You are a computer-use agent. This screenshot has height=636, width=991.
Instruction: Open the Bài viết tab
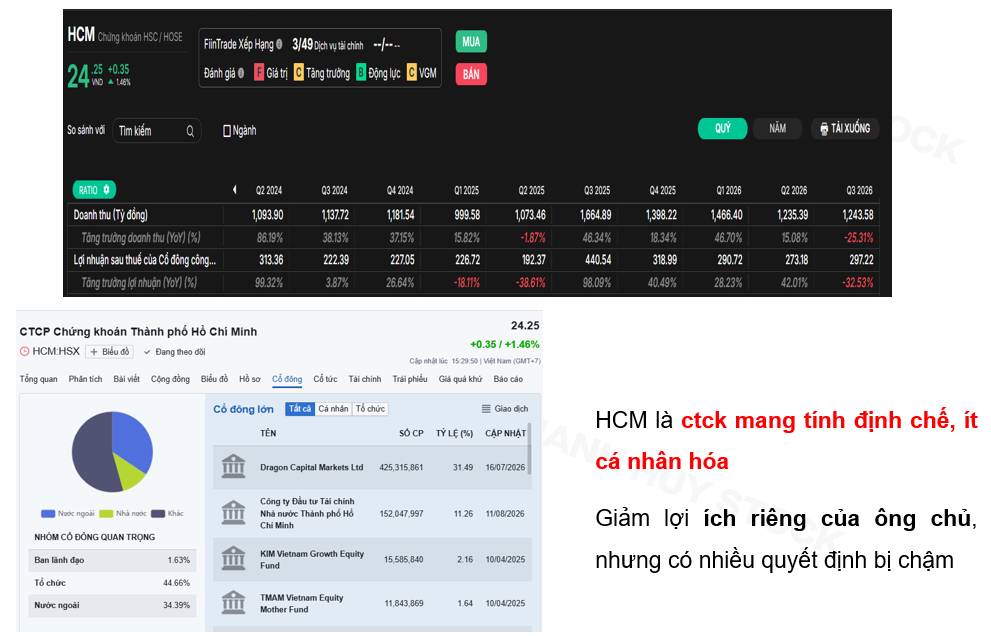coord(126,379)
